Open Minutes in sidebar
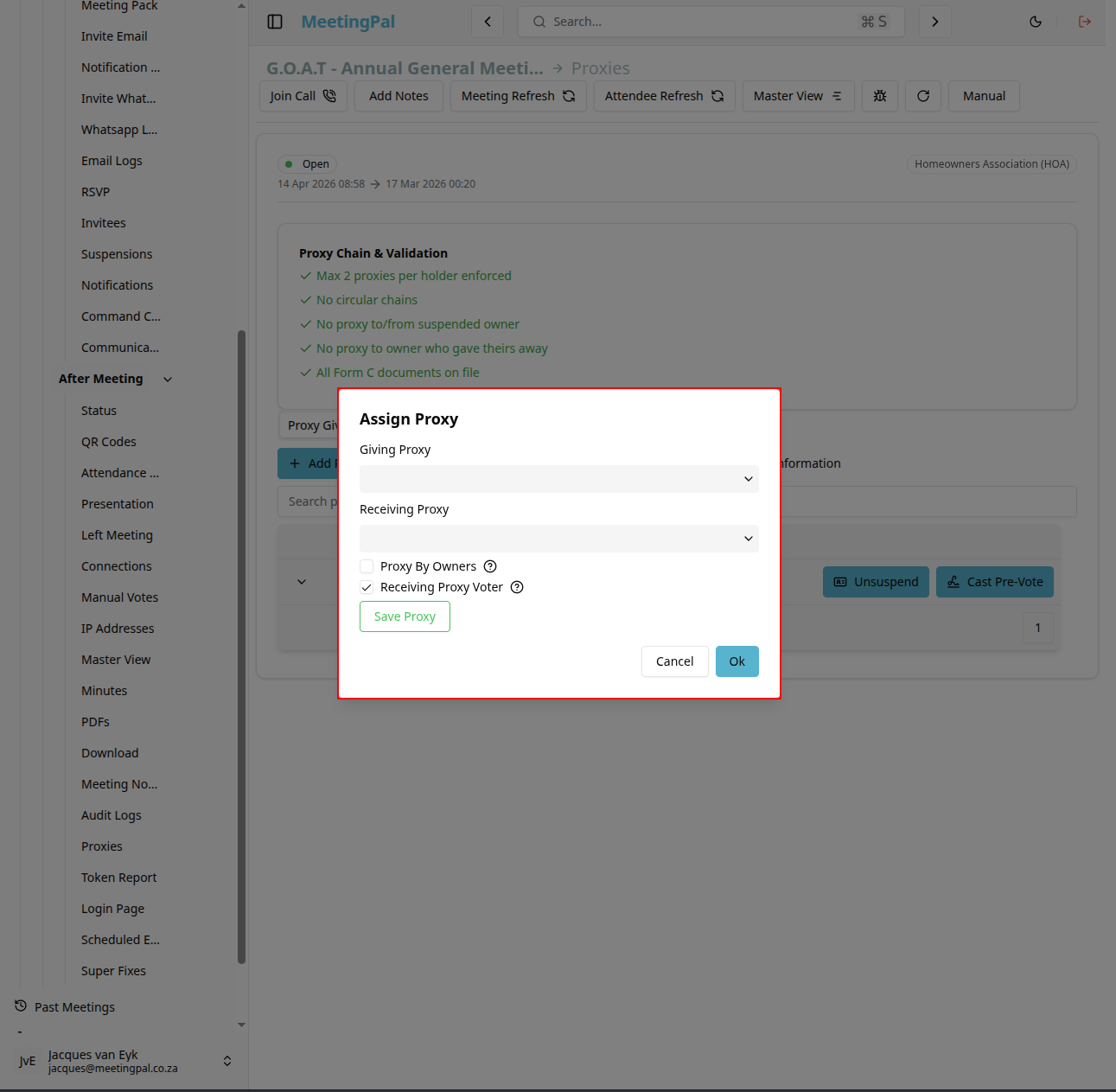 tap(104, 691)
